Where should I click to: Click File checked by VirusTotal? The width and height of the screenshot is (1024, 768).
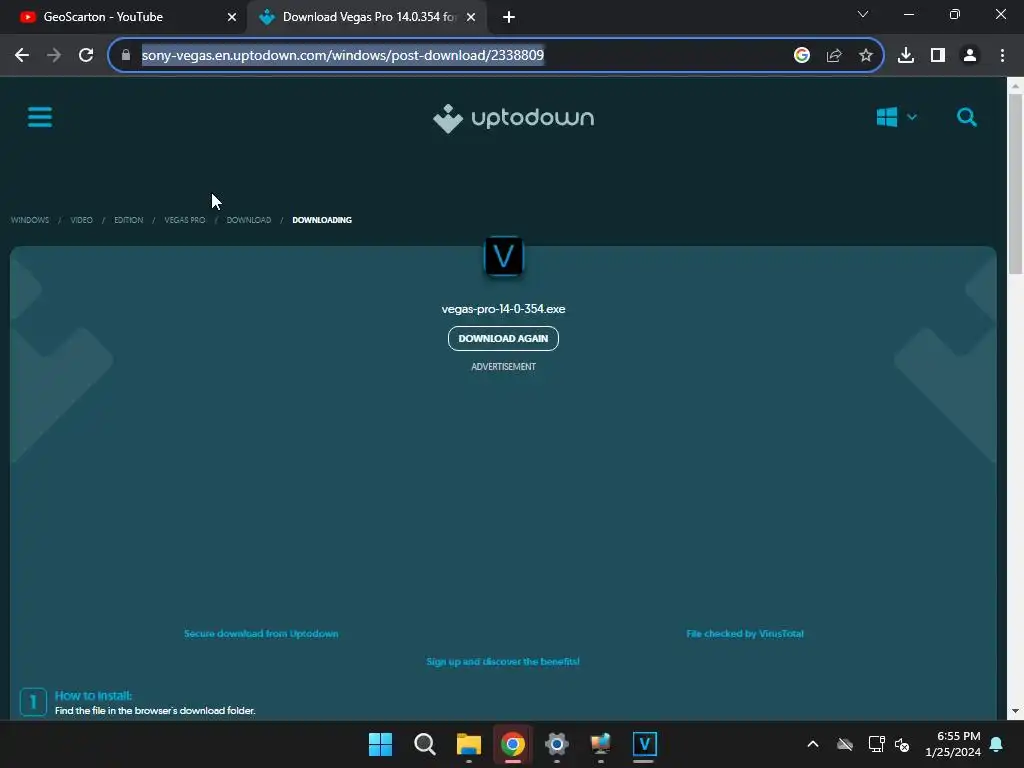(x=745, y=633)
